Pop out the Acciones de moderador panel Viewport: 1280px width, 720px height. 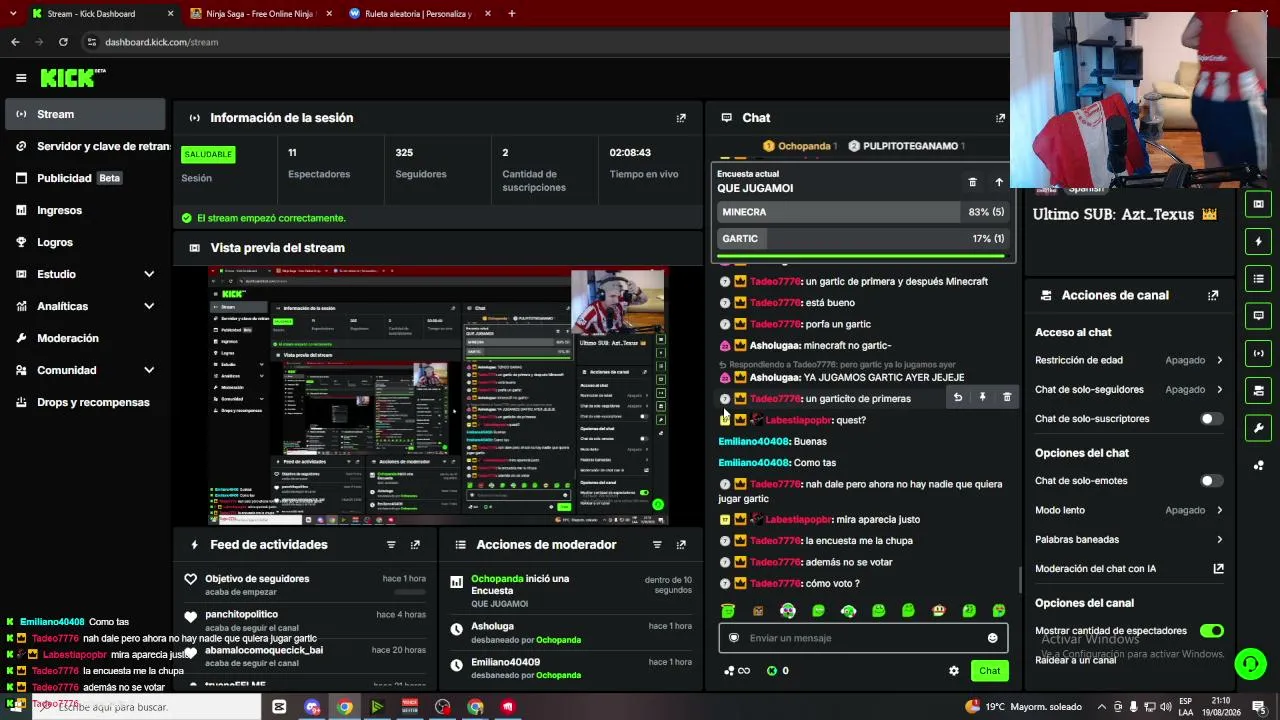[681, 545]
